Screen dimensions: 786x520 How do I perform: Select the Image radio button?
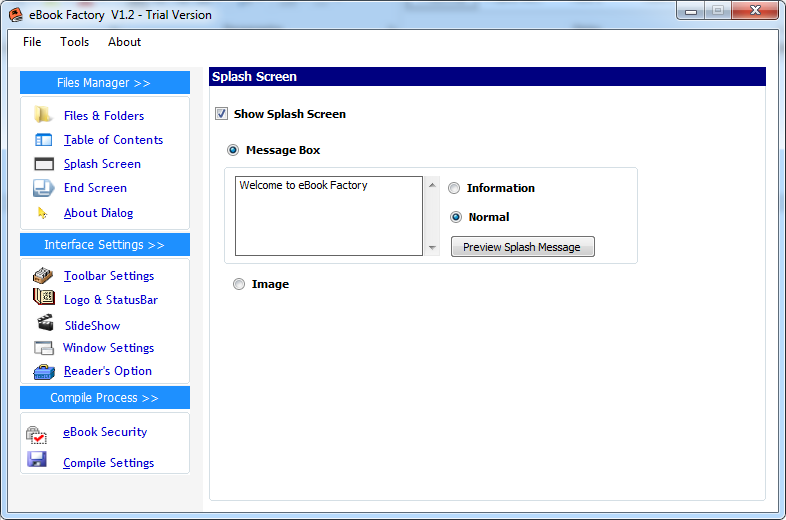[x=239, y=284]
